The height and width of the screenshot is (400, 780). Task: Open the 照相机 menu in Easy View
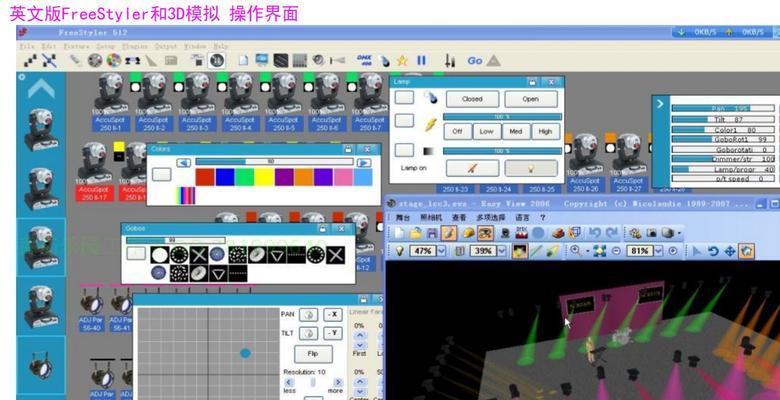tap(431, 218)
